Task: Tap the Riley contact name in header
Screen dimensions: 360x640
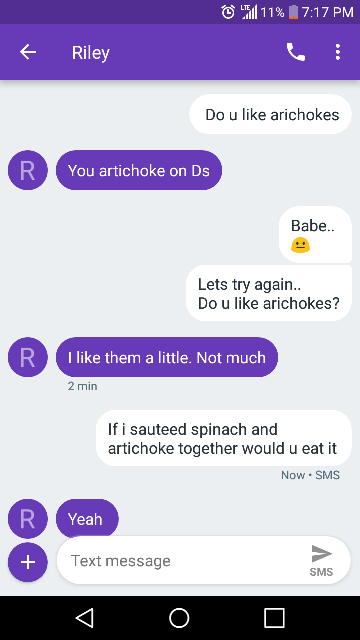Action: pyautogui.click(x=91, y=53)
